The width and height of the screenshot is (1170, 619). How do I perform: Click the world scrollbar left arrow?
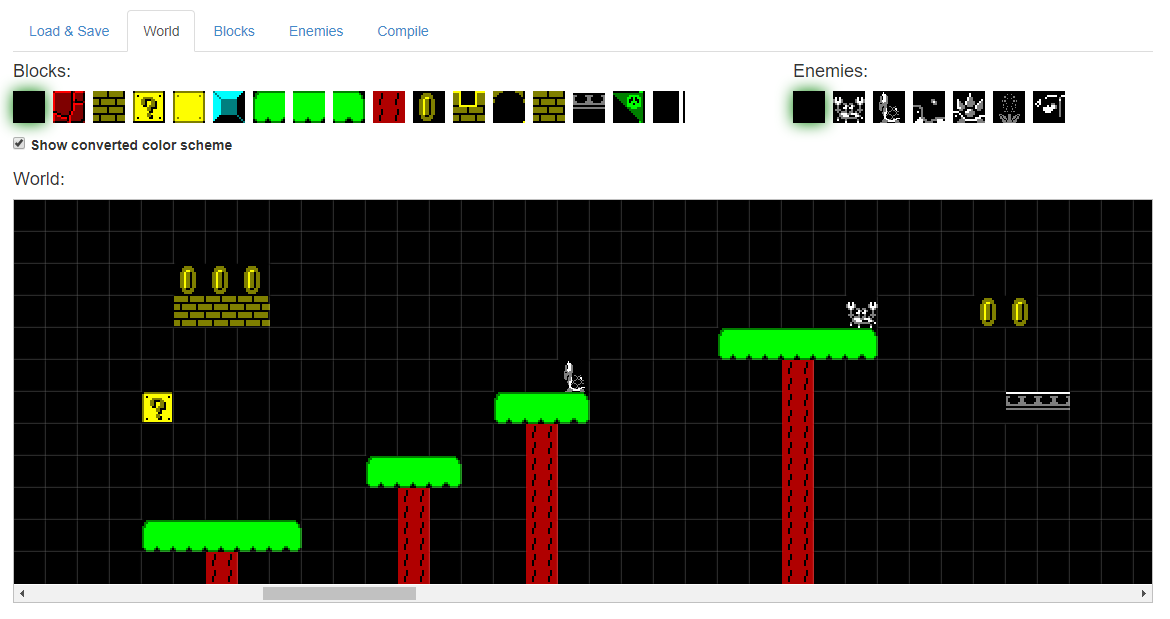pyautogui.click(x=21, y=594)
